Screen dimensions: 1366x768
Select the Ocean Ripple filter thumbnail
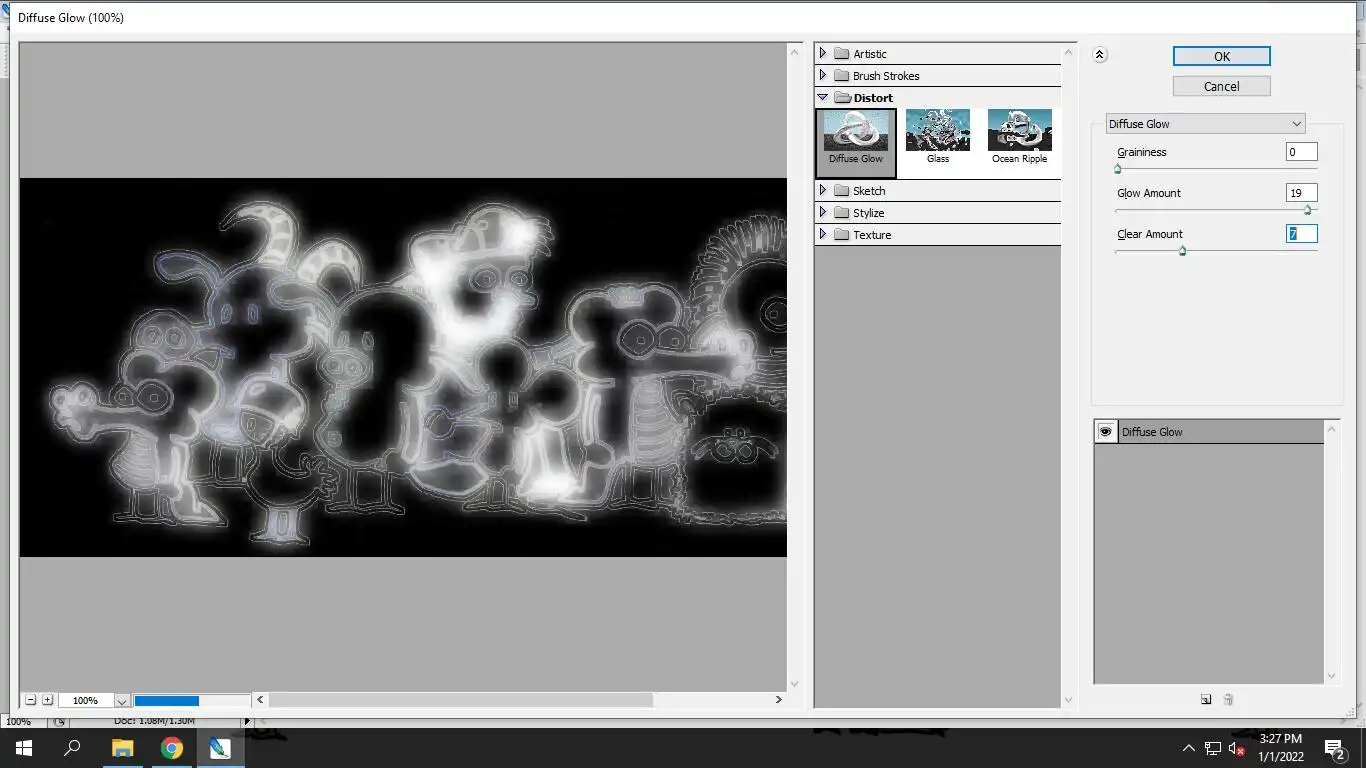[1019, 138]
